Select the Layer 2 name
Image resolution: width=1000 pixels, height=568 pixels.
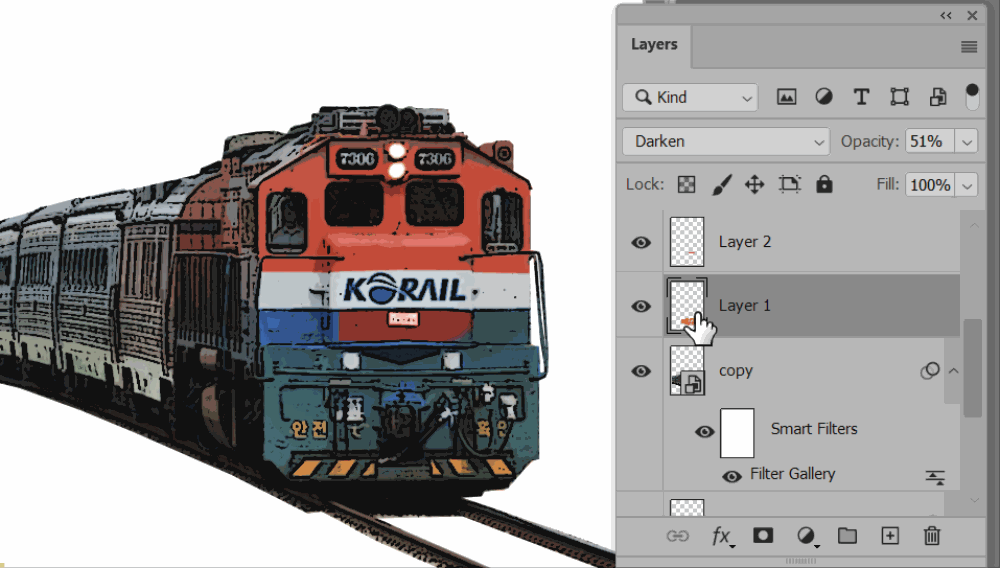[x=745, y=242]
